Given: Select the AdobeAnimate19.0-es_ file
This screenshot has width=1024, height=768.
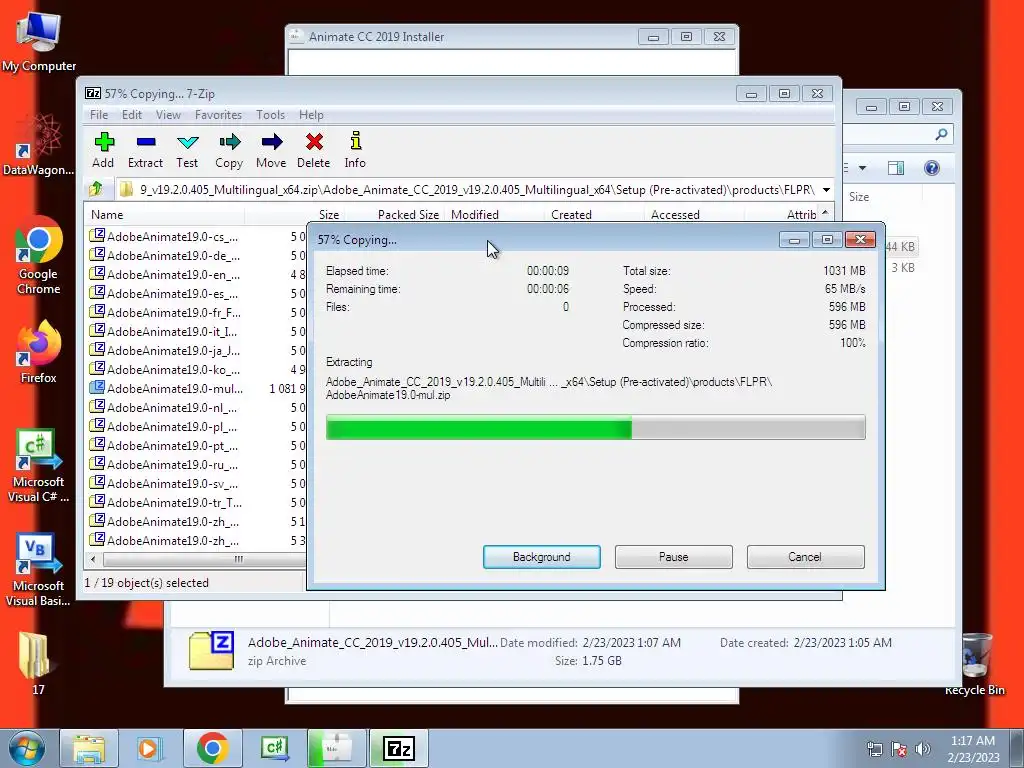Looking at the screenshot, I should (165, 293).
